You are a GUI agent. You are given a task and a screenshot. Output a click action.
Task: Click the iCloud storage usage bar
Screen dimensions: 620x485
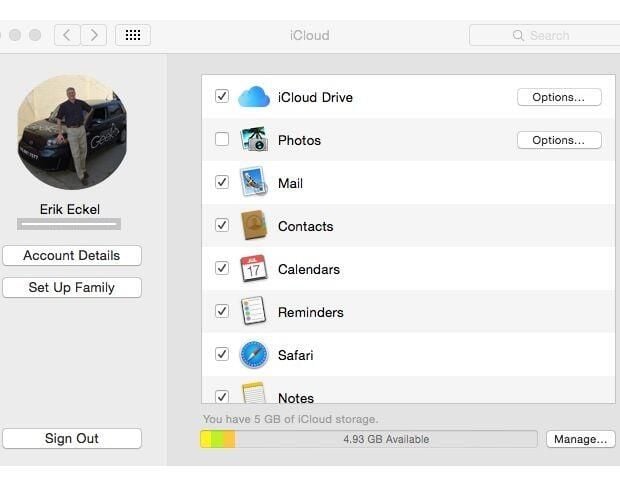point(369,439)
